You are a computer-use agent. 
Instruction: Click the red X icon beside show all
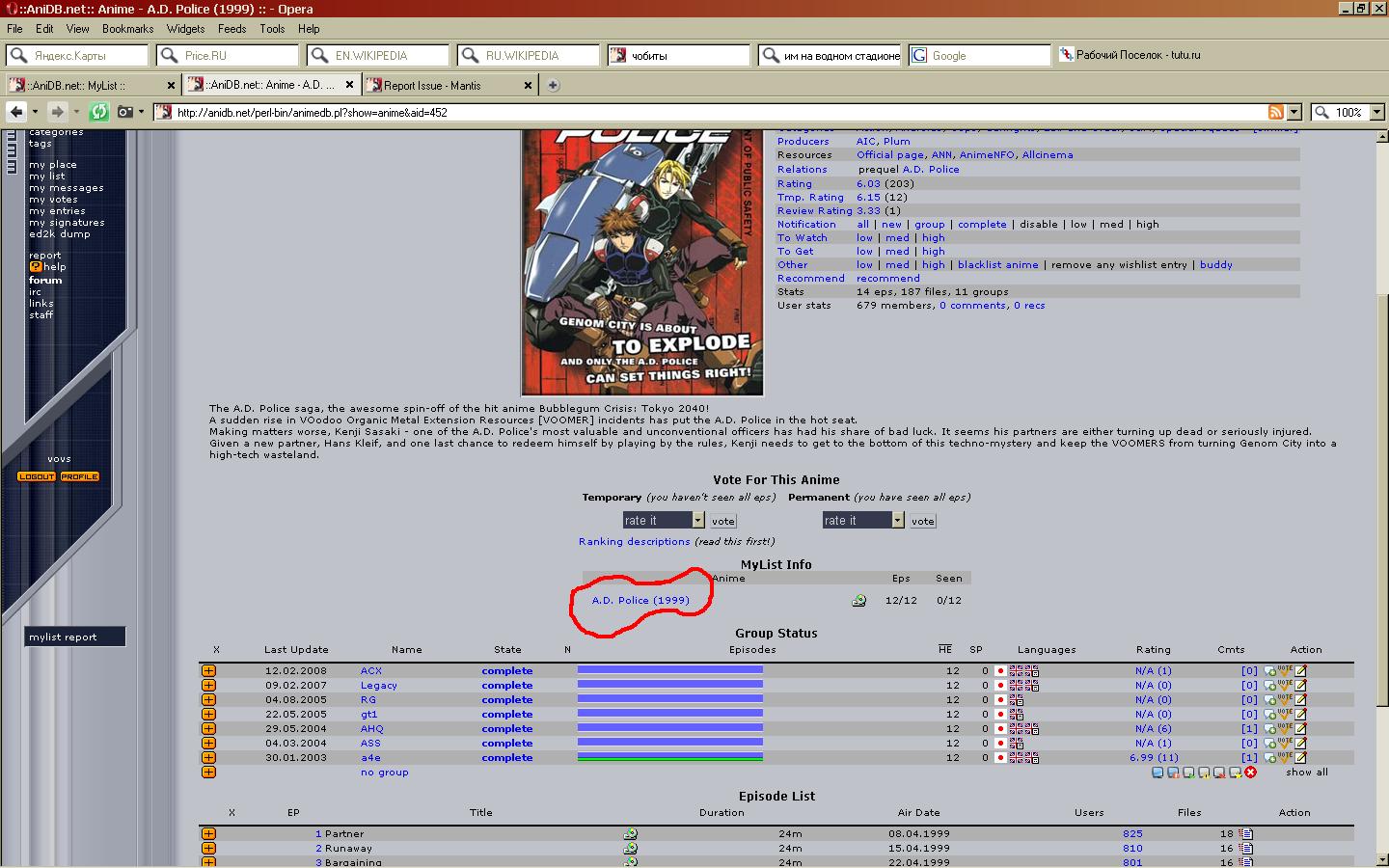pyautogui.click(x=1251, y=773)
